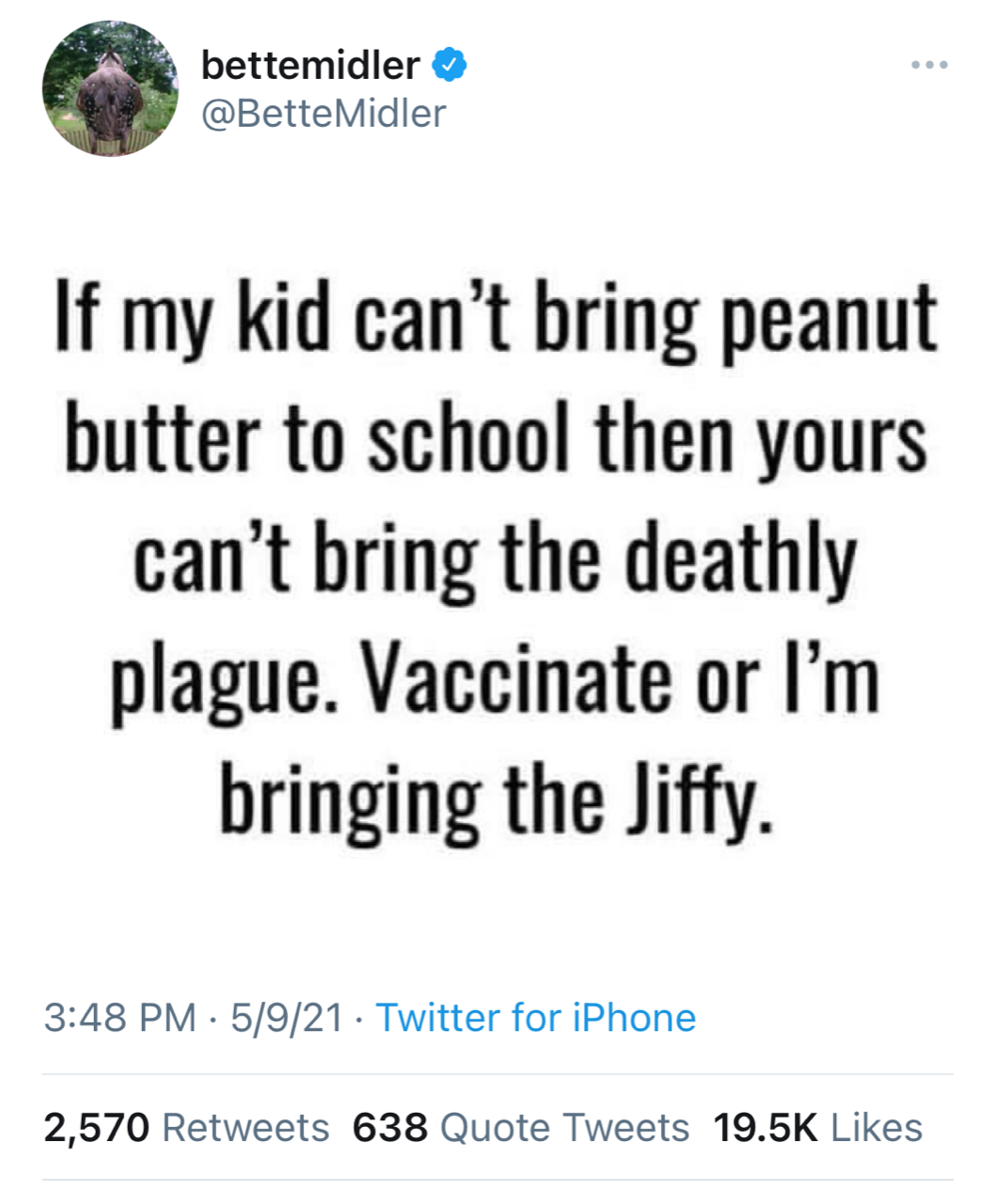Click the "butter to school then yours" line
Screen dimensions: 996x1204
pyautogui.click(x=497, y=440)
